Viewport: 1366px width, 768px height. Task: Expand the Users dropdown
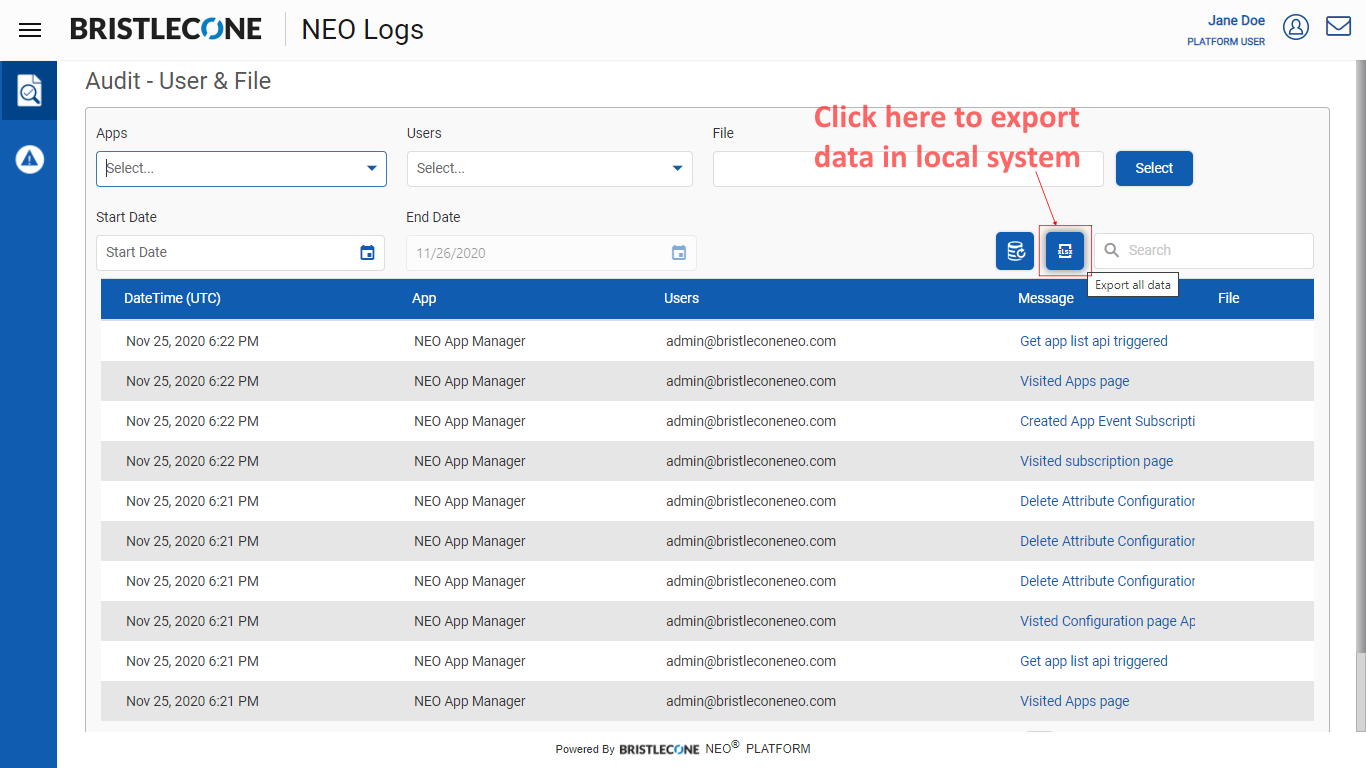point(677,169)
